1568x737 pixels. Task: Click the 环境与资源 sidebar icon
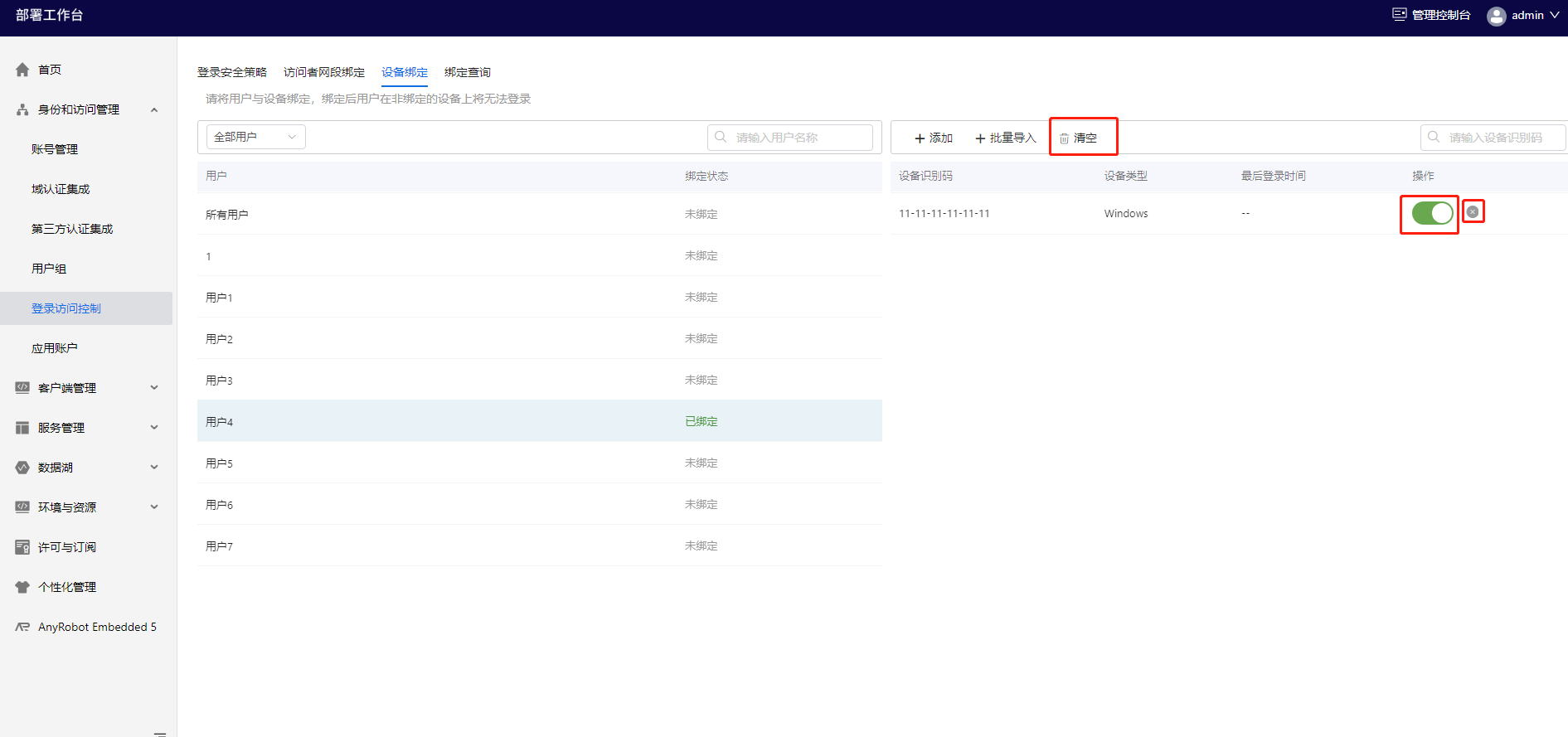(22, 507)
